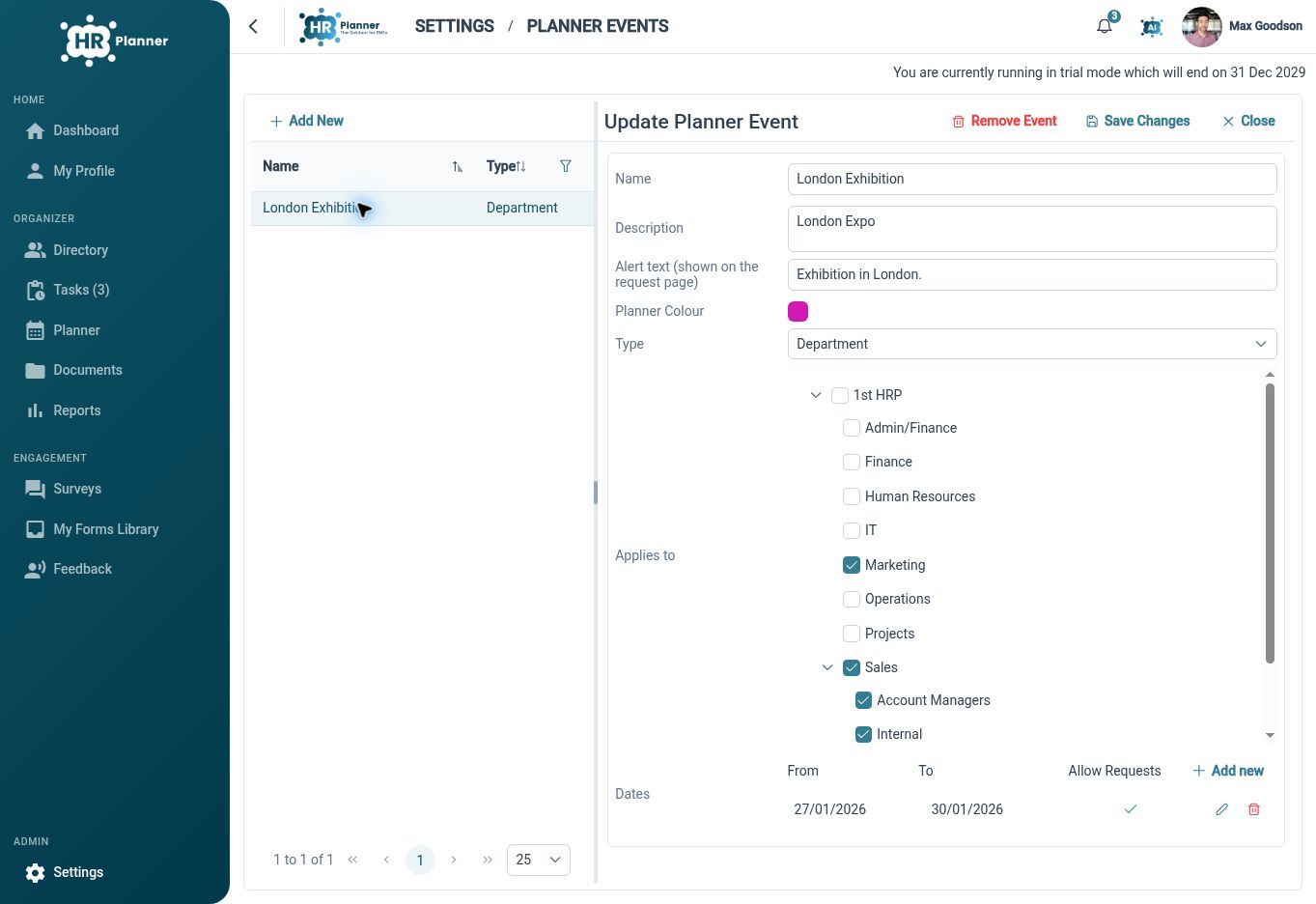Open the AI assistant icon

(1151, 27)
